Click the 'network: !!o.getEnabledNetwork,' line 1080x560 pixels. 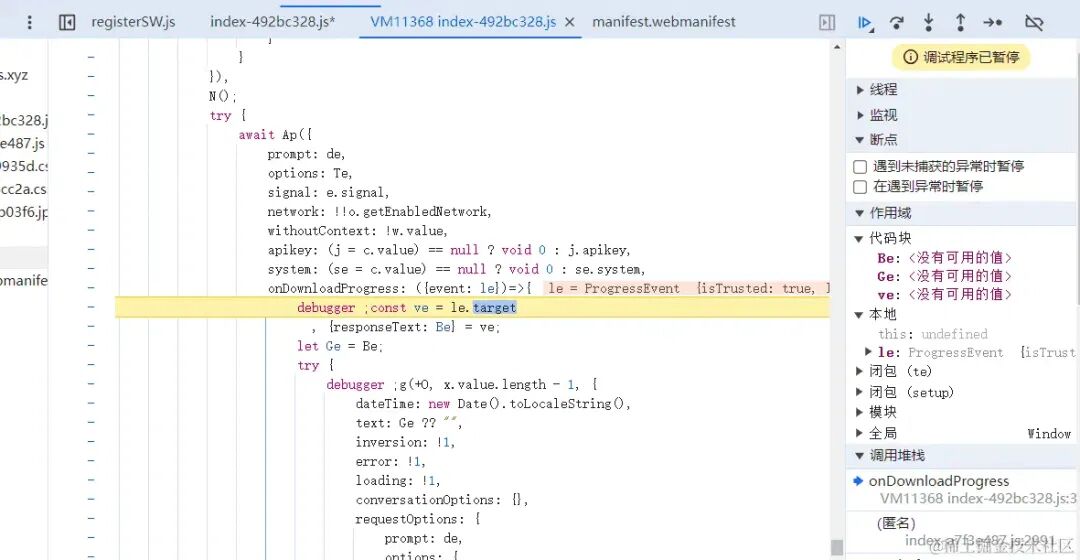(380, 211)
